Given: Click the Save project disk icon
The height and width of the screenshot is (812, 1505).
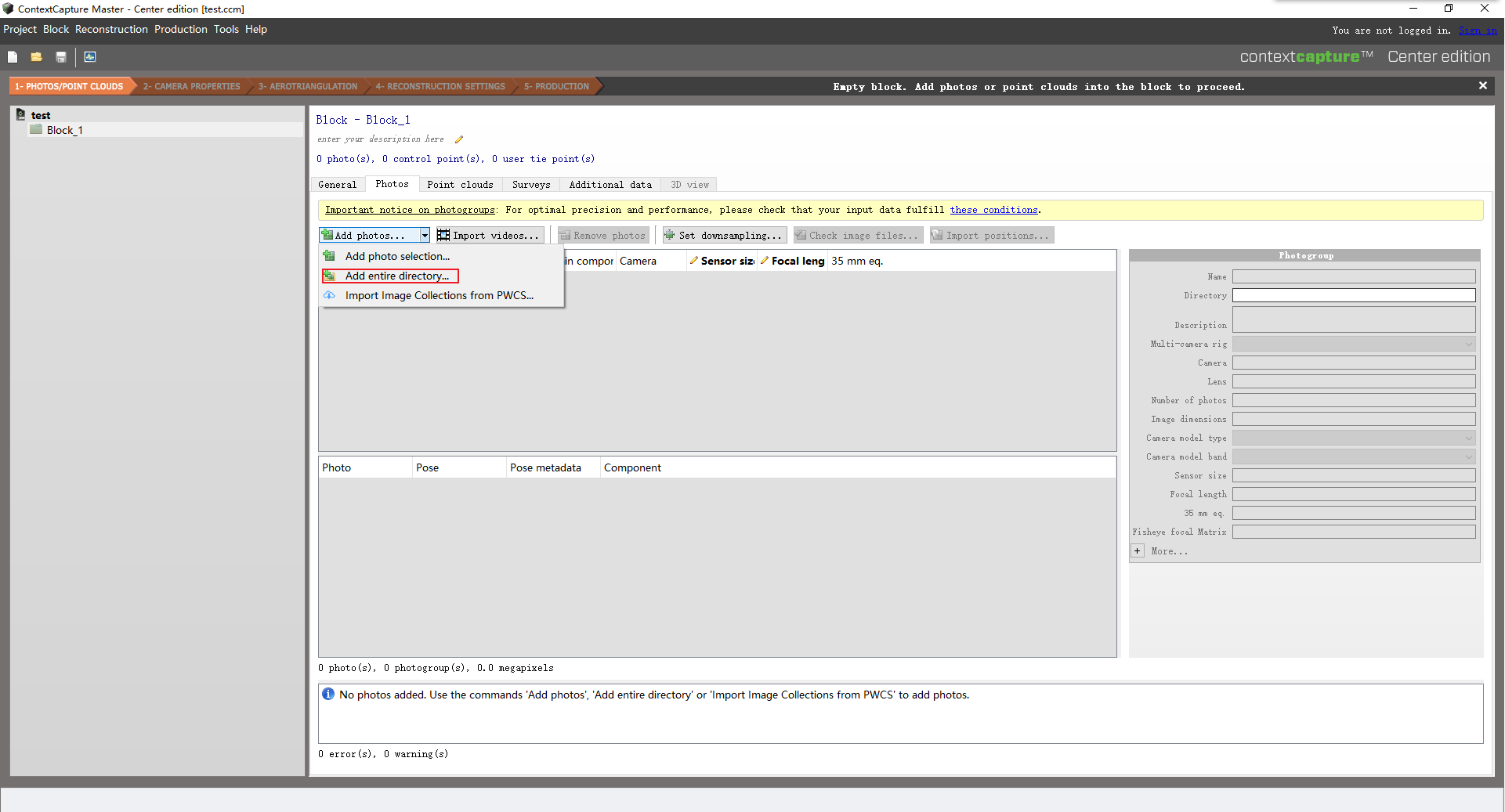Looking at the screenshot, I should [x=61, y=57].
